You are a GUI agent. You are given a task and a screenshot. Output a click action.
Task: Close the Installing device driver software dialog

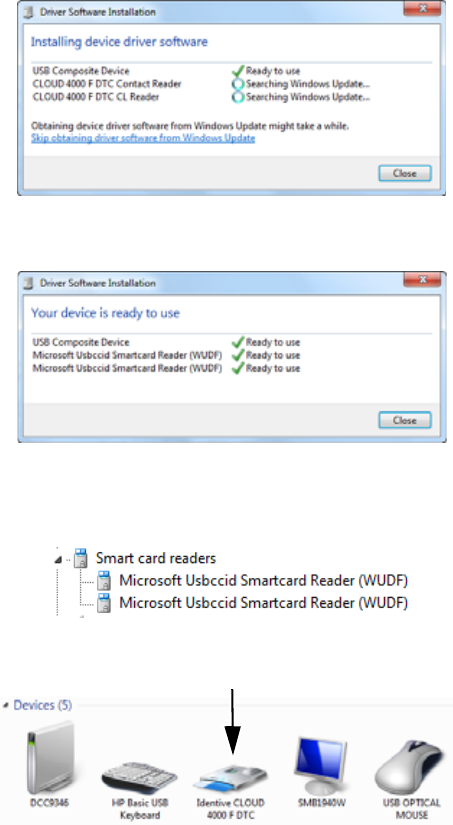pyautogui.click(x=405, y=173)
